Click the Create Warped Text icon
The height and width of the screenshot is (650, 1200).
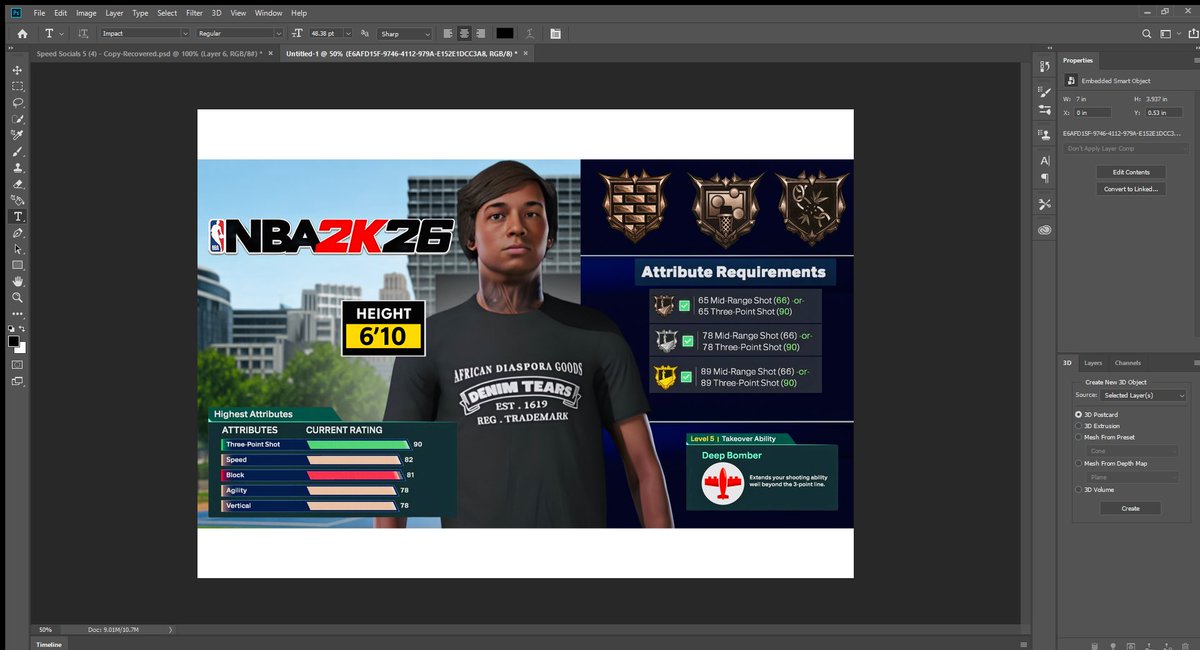(529, 33)
